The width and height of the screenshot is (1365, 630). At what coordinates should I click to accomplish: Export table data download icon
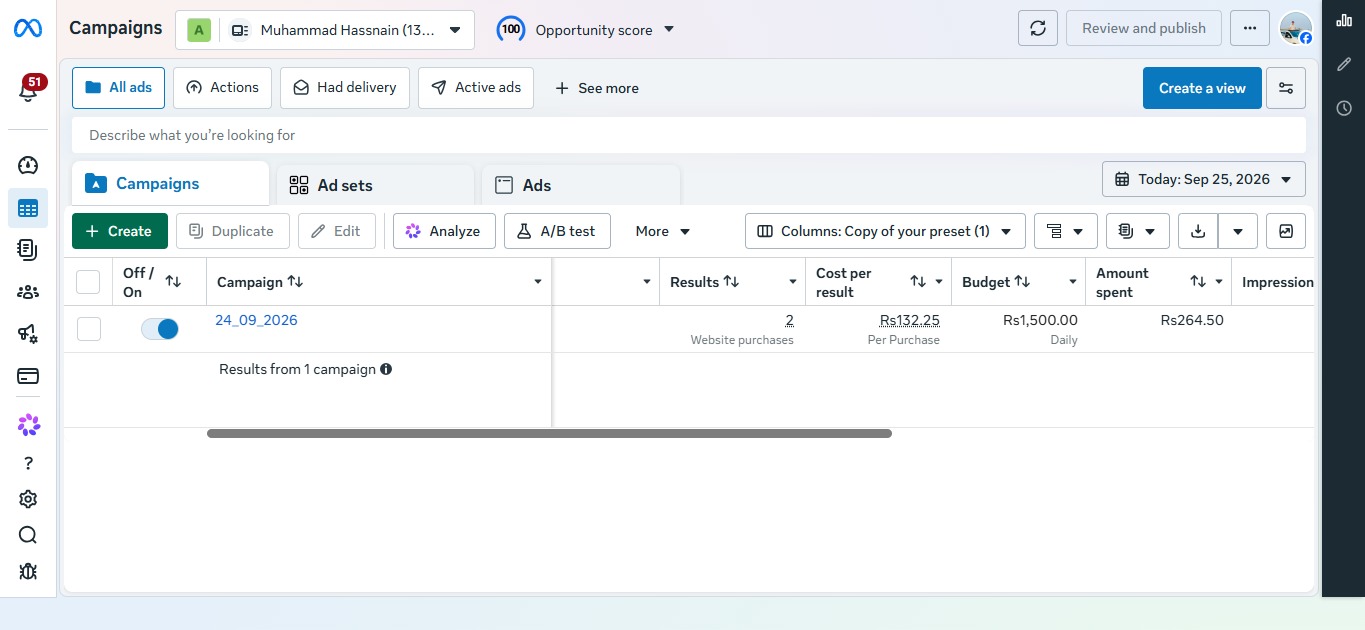point(1198,231)
